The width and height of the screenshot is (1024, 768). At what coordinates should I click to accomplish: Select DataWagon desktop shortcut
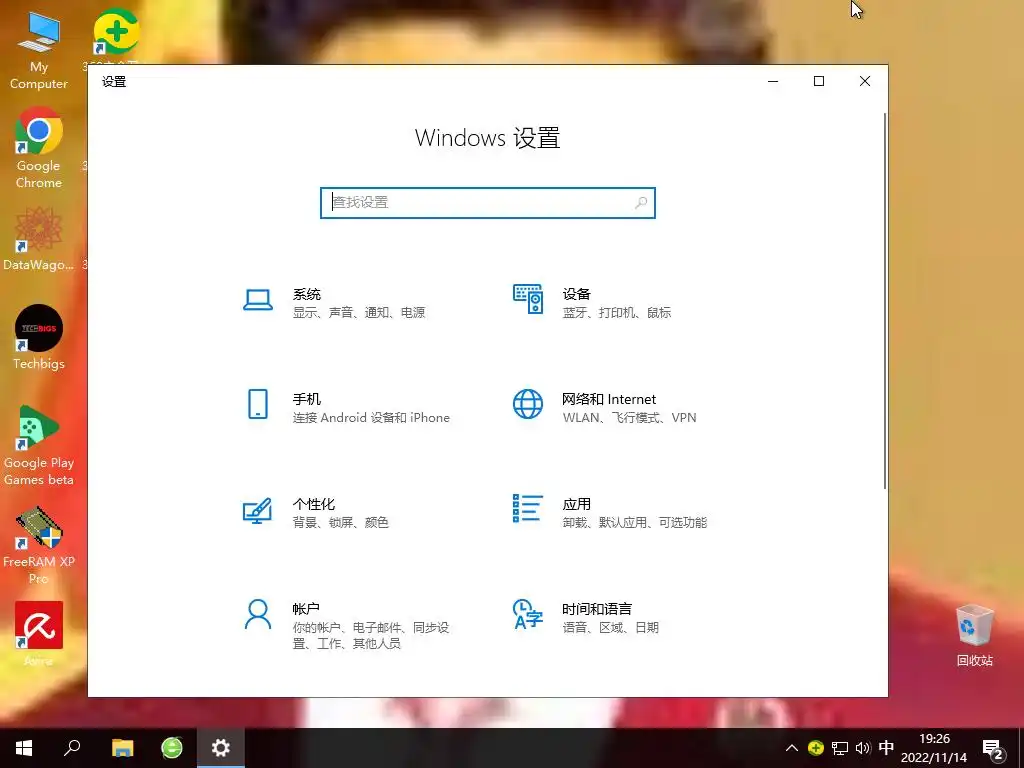39,239
